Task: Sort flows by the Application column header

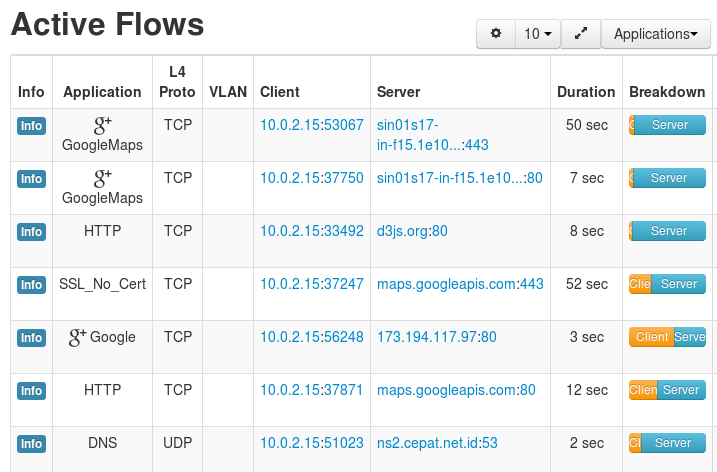Action: point(102,92)
